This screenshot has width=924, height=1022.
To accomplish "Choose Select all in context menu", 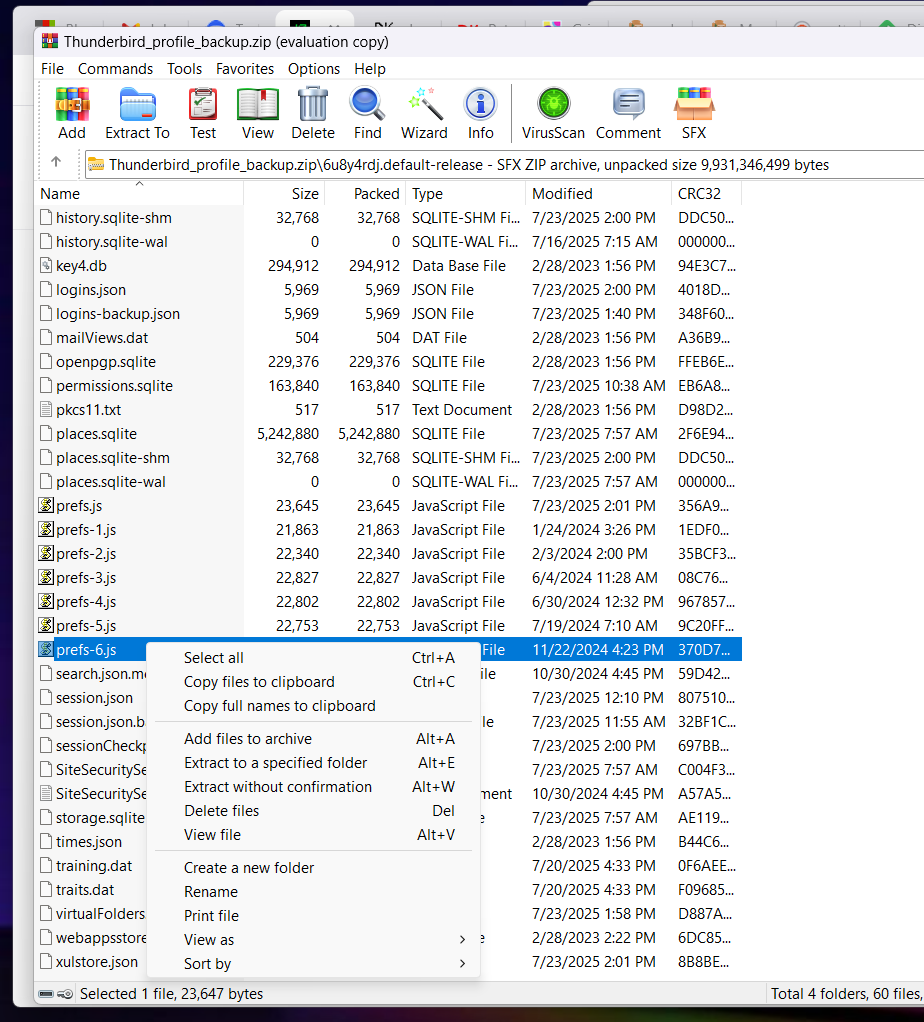I will click(214, 658).
